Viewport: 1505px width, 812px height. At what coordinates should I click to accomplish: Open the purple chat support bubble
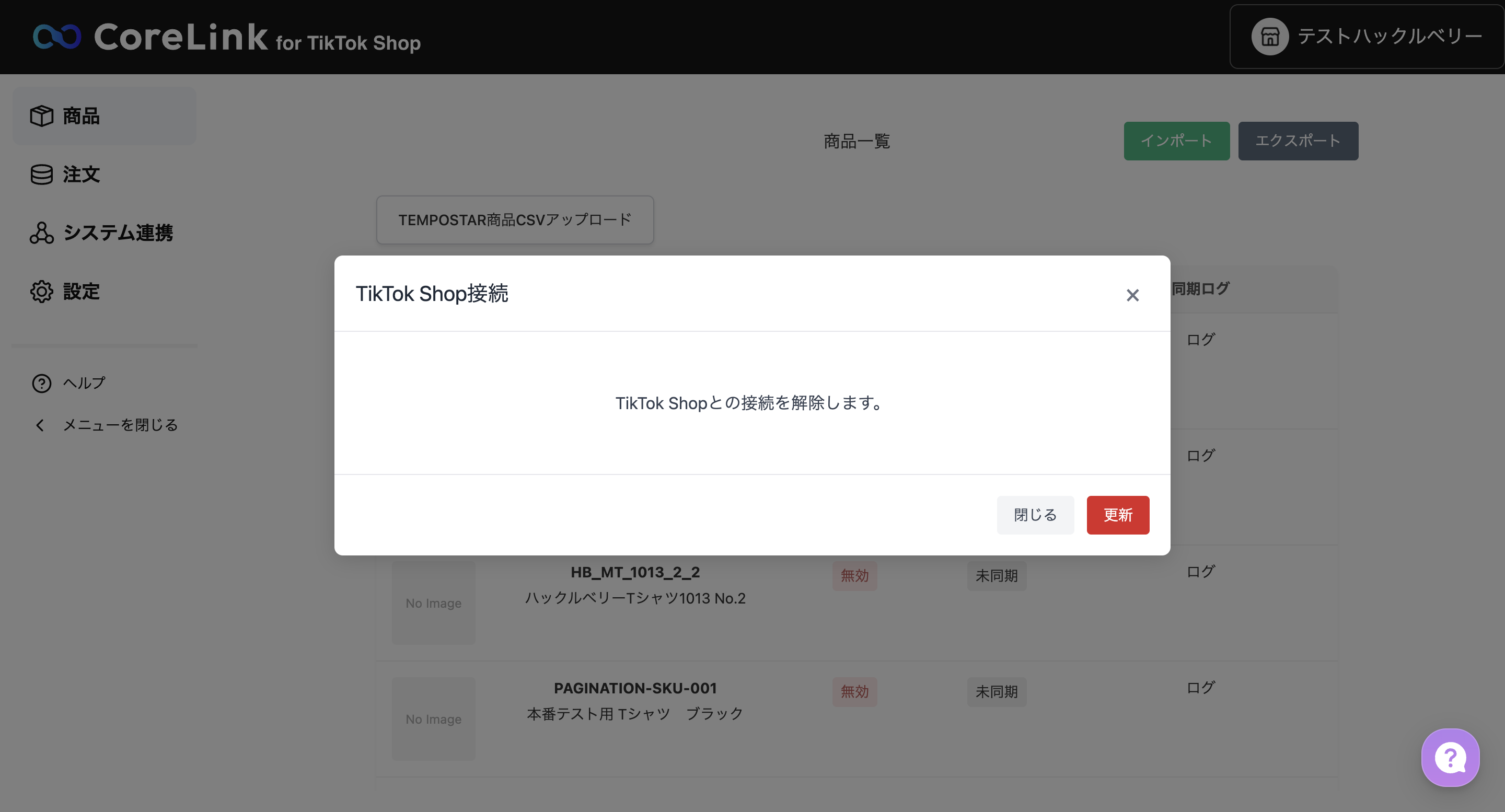[x=1450, y=758]
